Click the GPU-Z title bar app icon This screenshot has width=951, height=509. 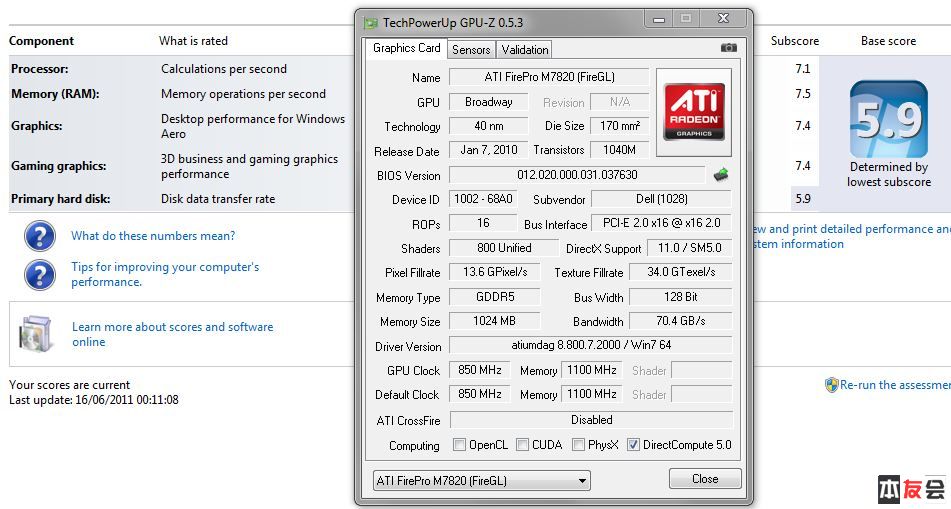(x=370, y=22)
